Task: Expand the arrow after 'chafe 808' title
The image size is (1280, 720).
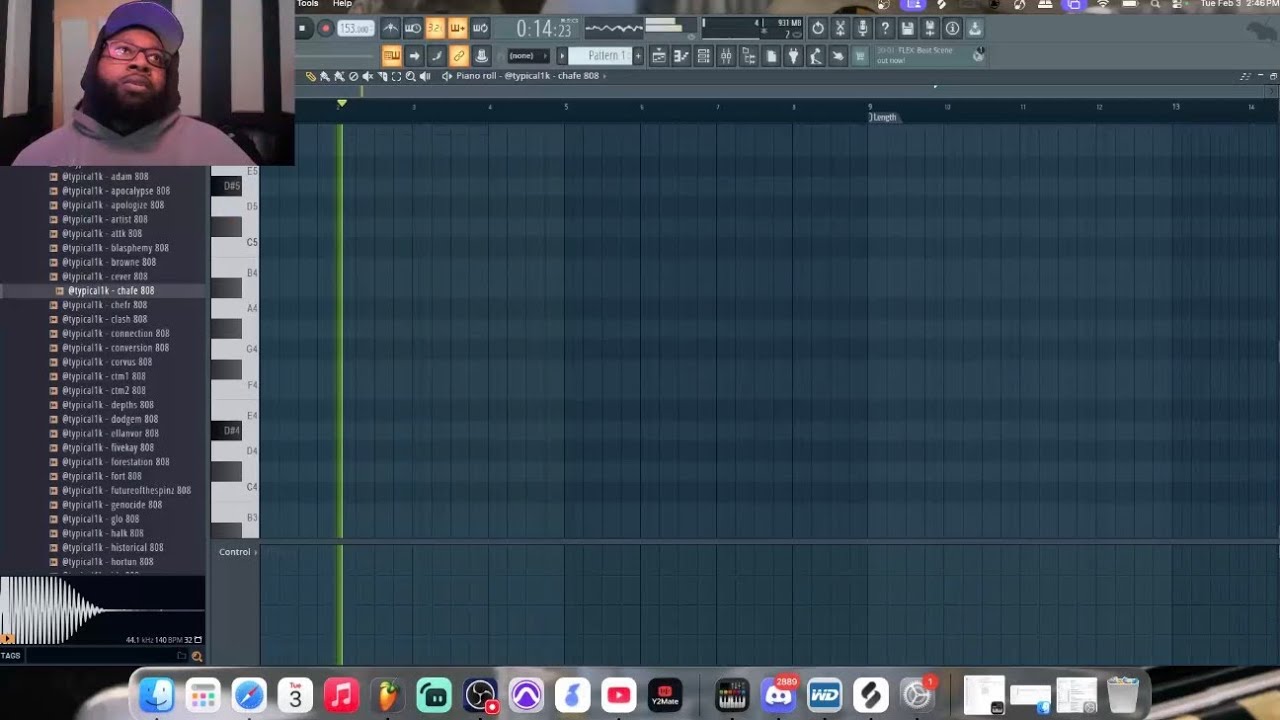Action: 604,76
